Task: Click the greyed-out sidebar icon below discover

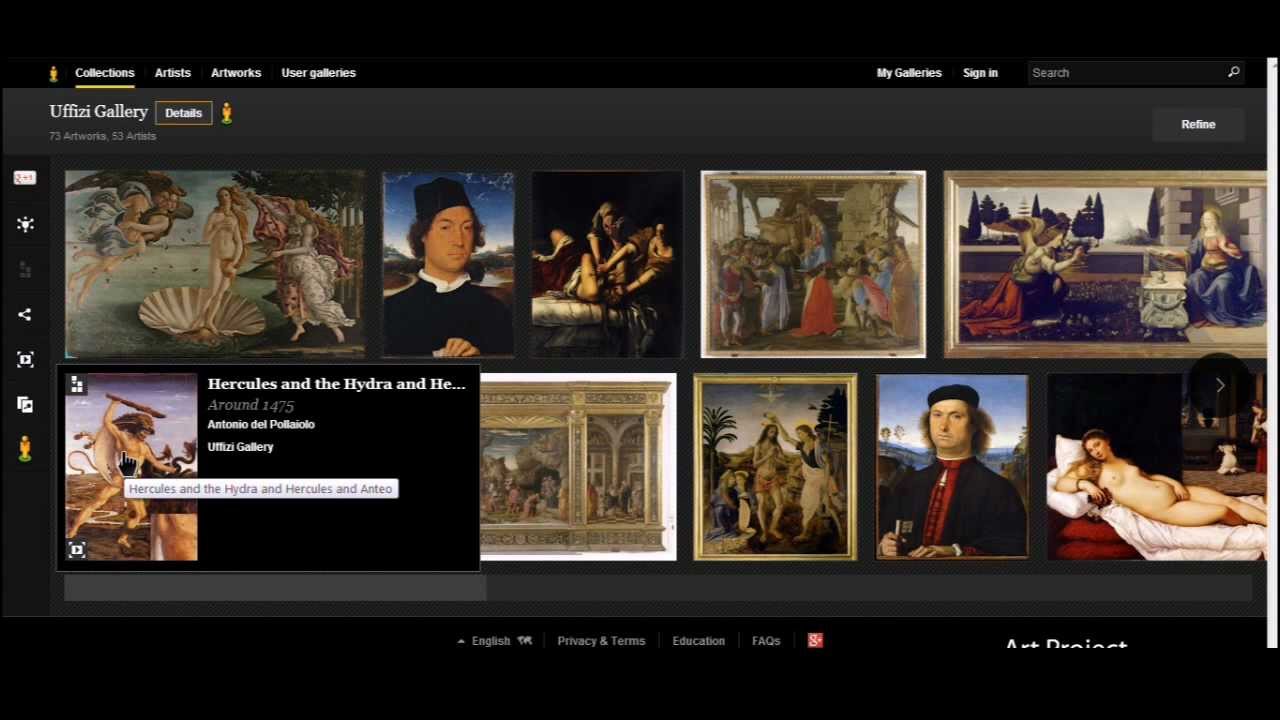Action: [x=25, y=269]
